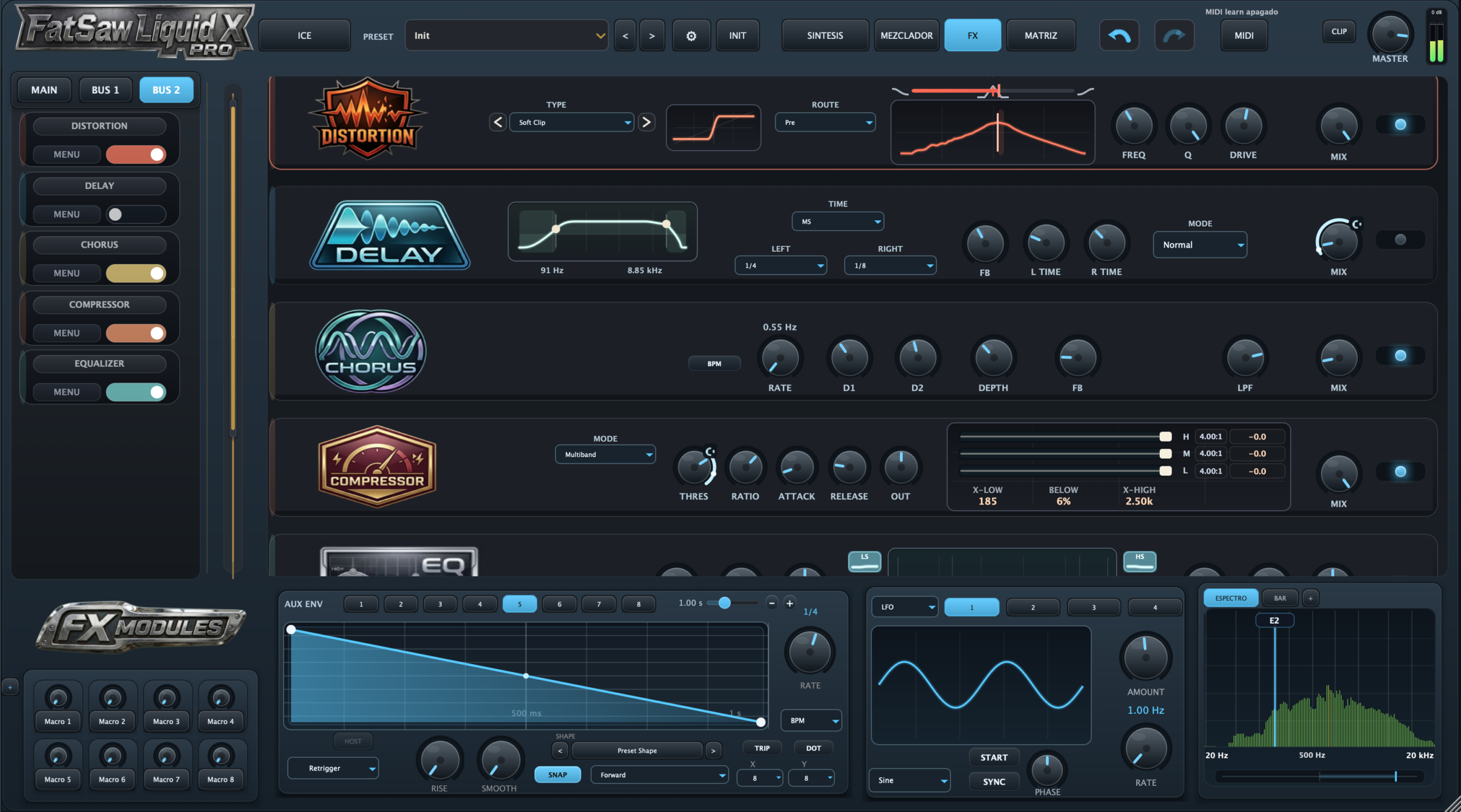The width and height of the screenshot is (1461, 812).
Task: Open compressor MODE Multiband dropdown
Action: click(x=605, y=454)
